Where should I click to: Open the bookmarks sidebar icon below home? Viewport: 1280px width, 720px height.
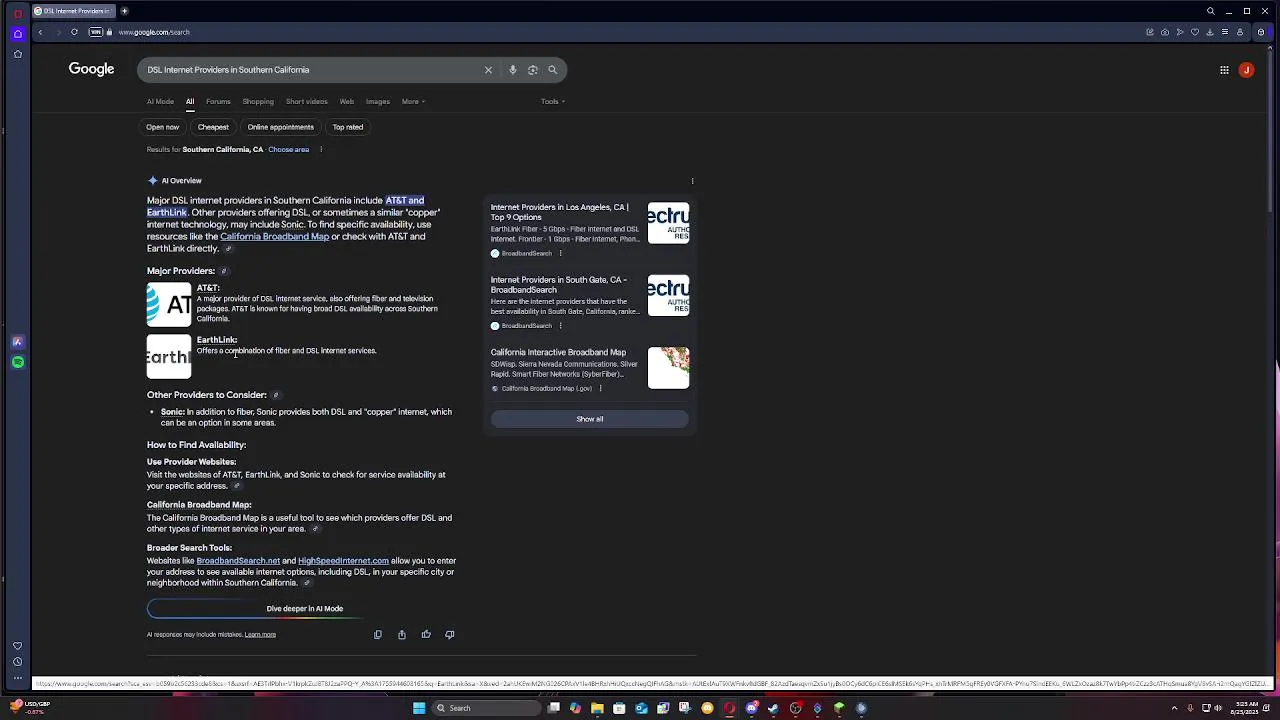click(x=17, y=54)
